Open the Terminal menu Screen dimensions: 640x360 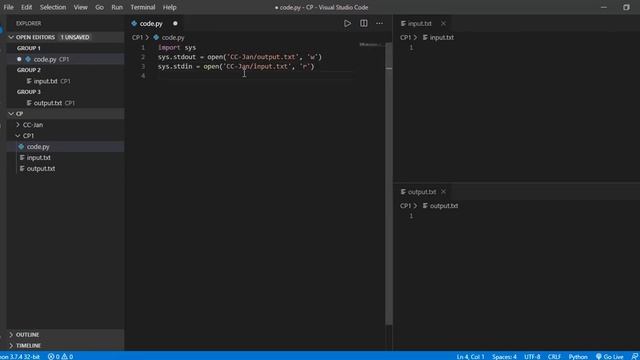pos(142,7)
